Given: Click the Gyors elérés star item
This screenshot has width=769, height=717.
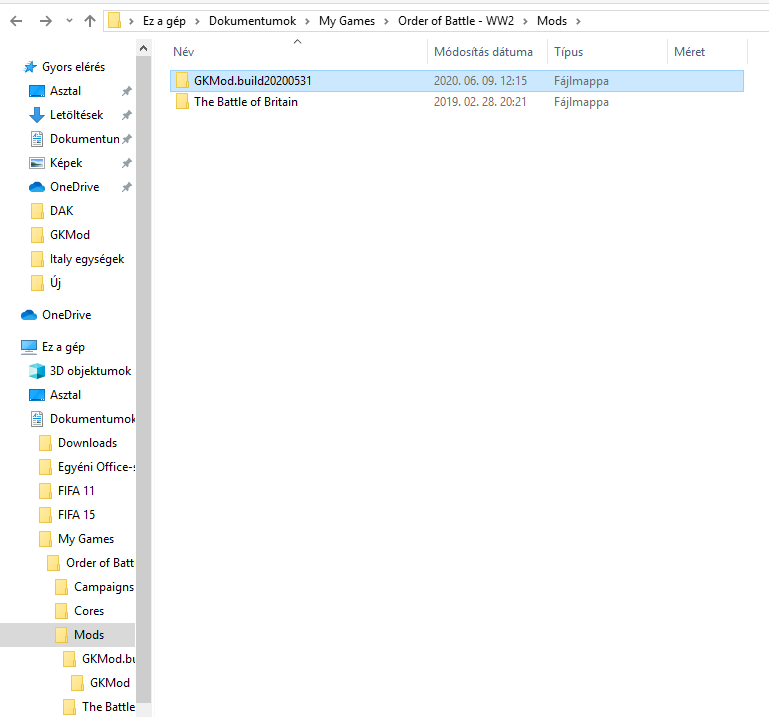Looking at the screenshot, I should tap(72, 67).
